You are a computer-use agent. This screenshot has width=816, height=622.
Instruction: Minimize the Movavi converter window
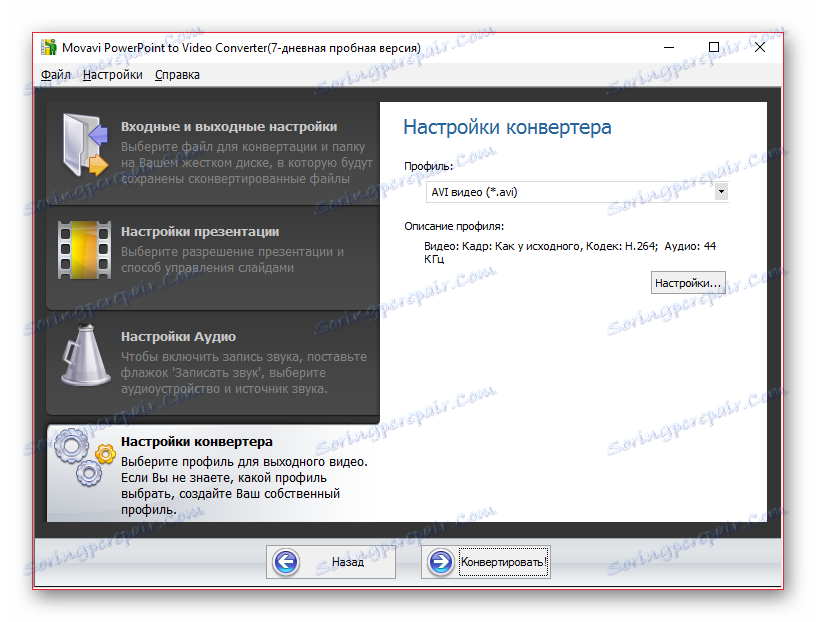point(669,47)
